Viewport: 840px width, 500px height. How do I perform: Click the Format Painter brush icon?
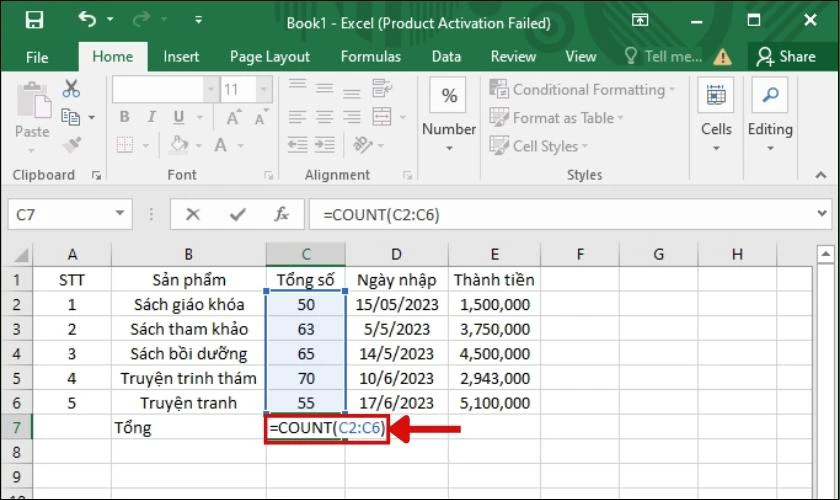tap(72, 145)
